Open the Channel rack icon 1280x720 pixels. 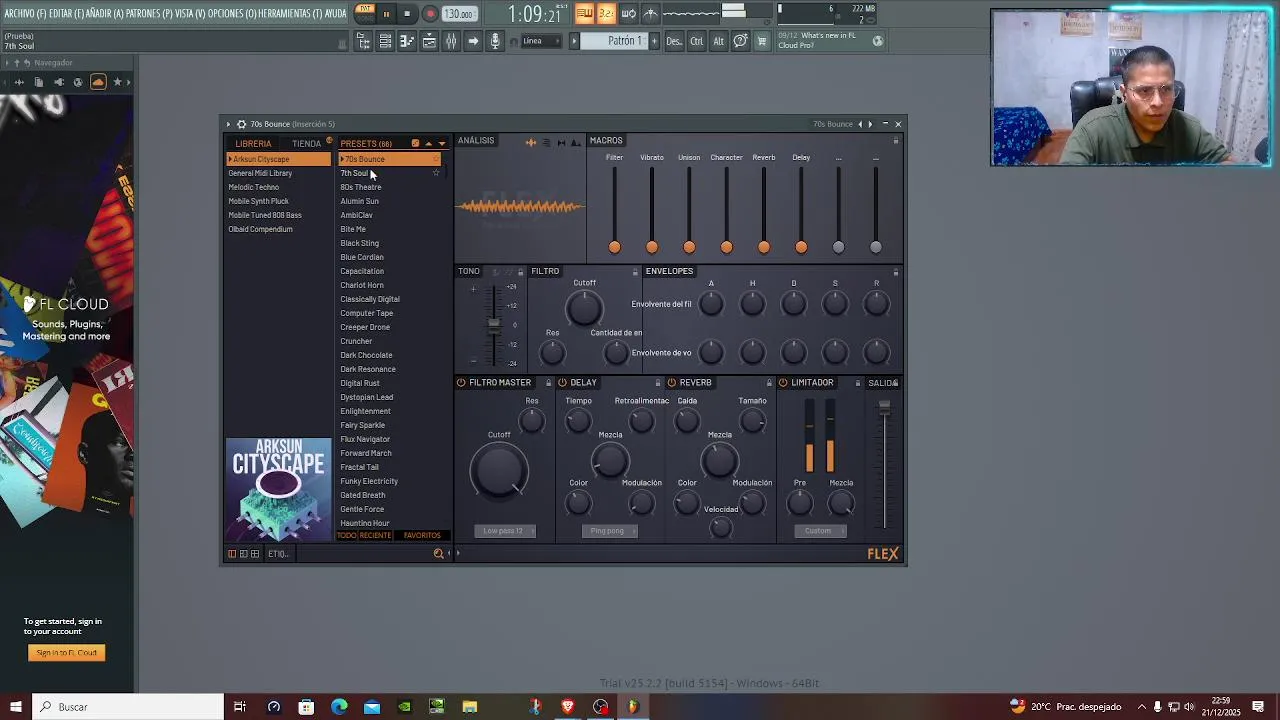pyautogui.click(x=429, y=41)
